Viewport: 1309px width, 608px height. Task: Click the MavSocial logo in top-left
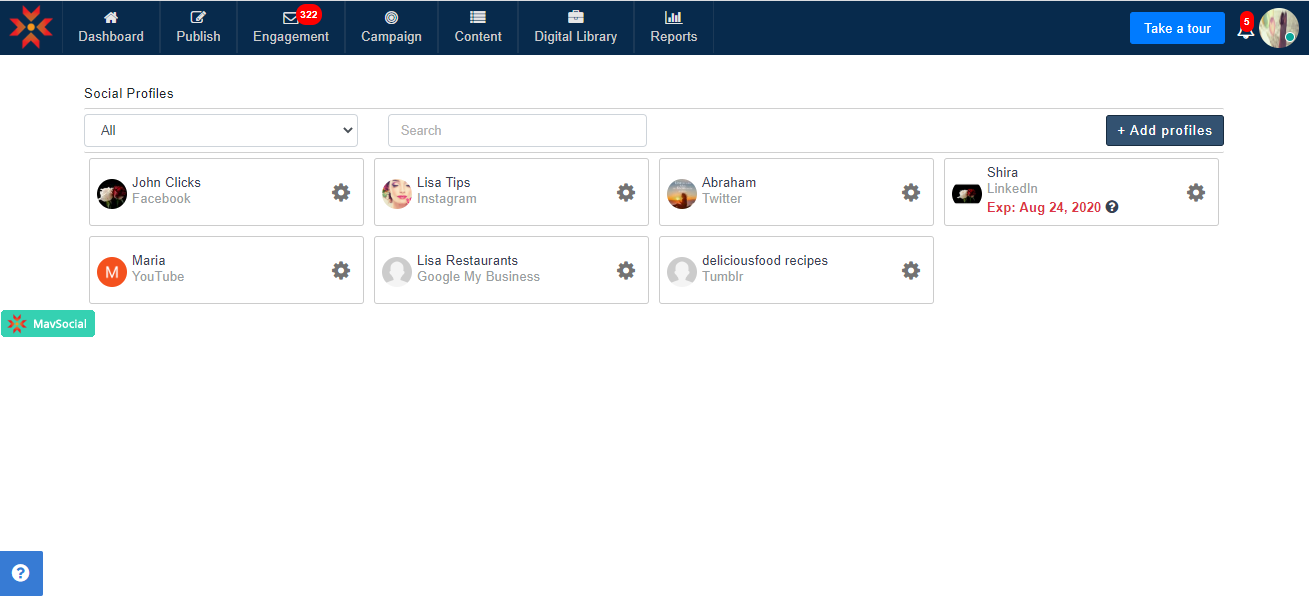click(x=31, y=27)
